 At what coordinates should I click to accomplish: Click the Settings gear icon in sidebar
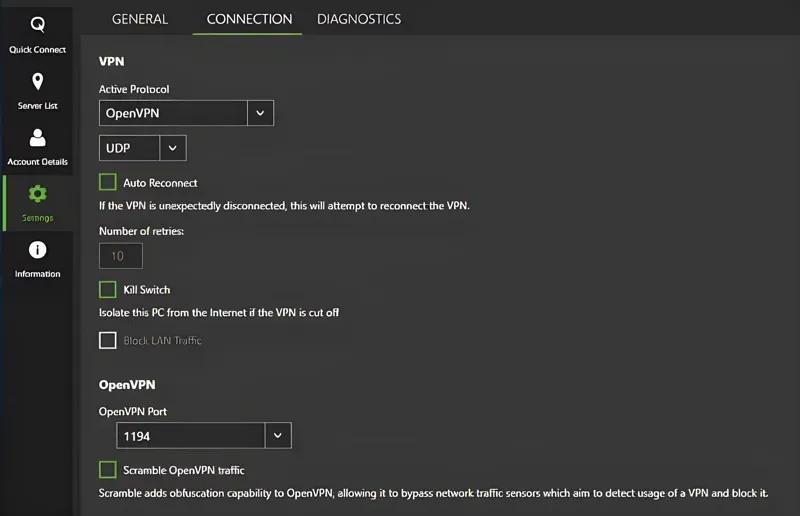[x=37, y=194]
